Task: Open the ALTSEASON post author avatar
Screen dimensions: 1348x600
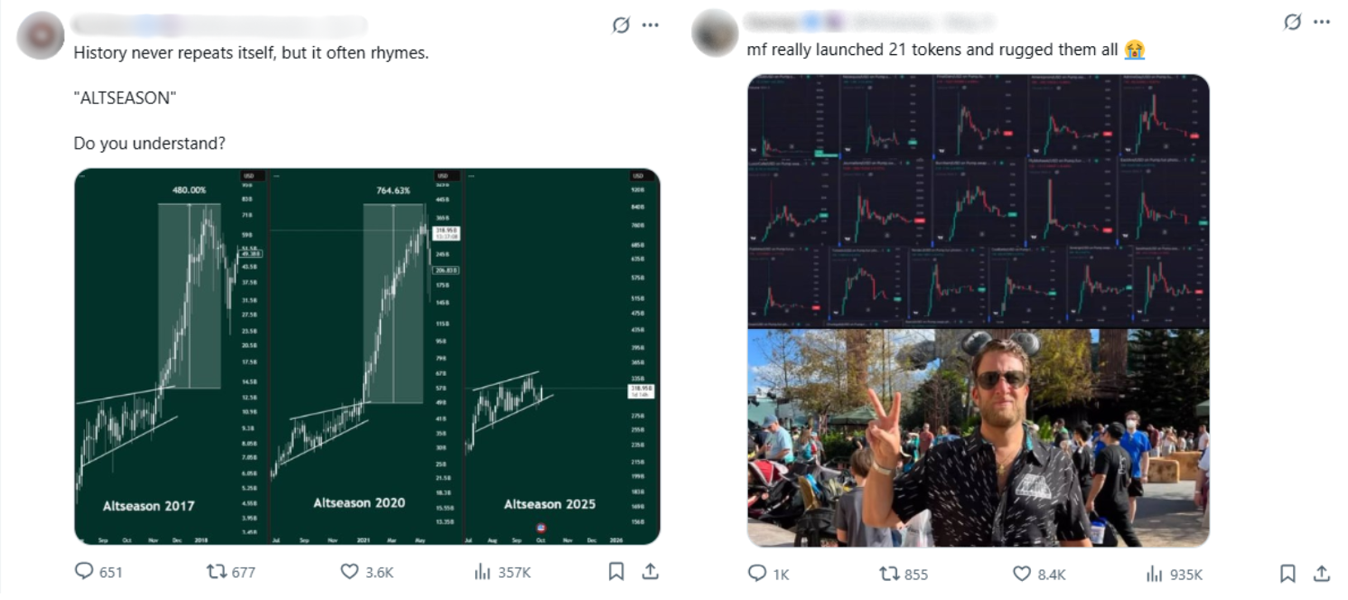Action: point(41,35)
